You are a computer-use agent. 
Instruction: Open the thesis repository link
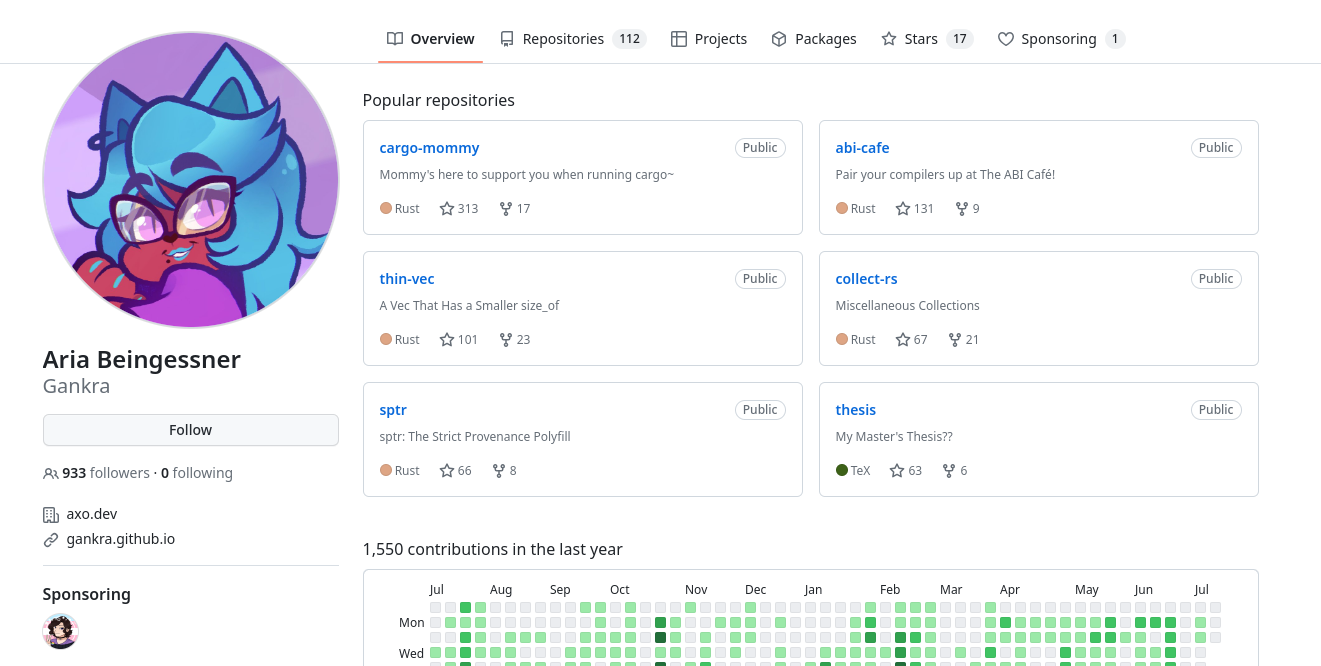[855, 410]
